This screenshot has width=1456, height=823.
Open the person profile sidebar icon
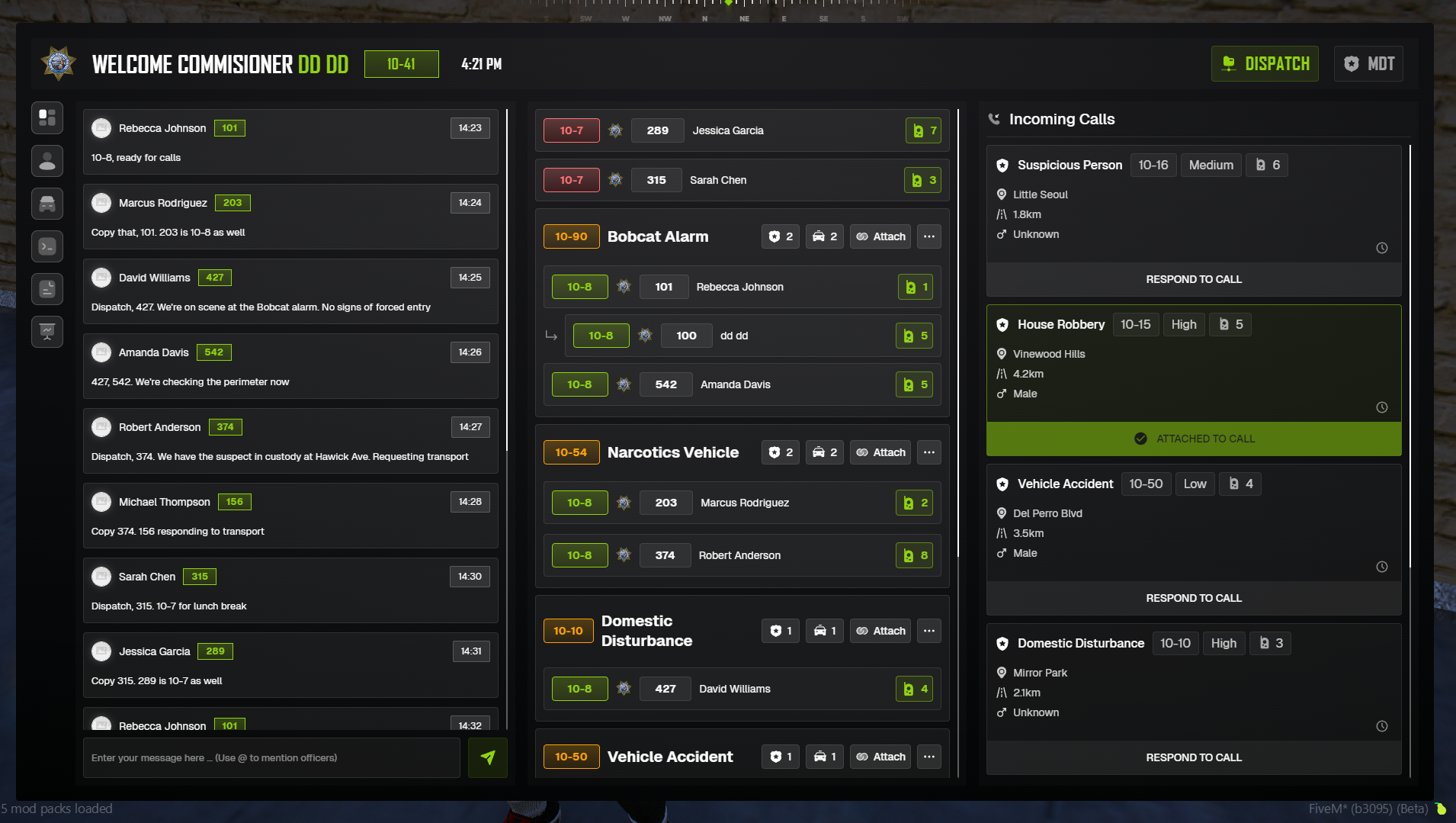click(47, 161)
